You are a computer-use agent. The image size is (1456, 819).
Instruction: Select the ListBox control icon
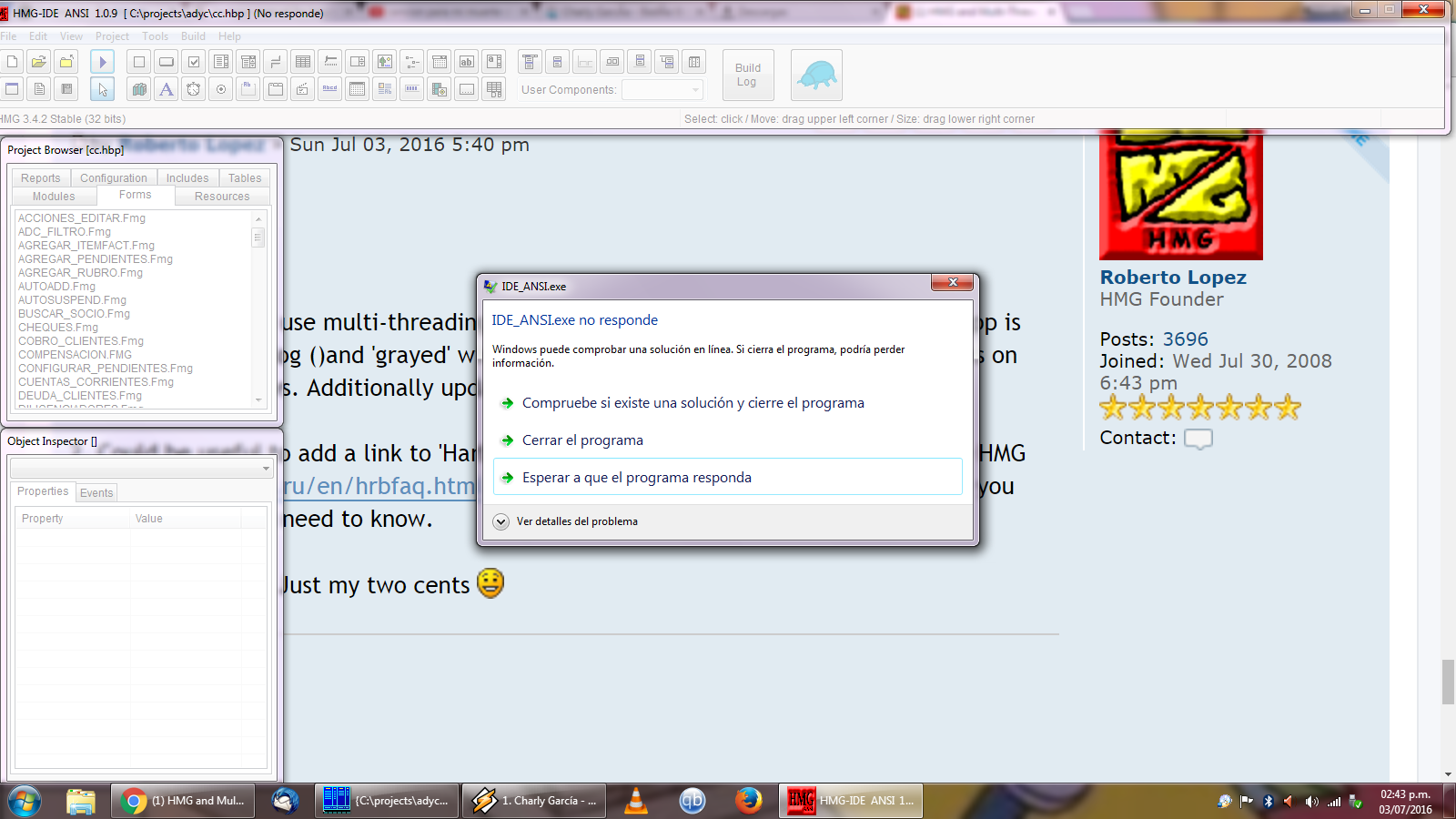221,62
